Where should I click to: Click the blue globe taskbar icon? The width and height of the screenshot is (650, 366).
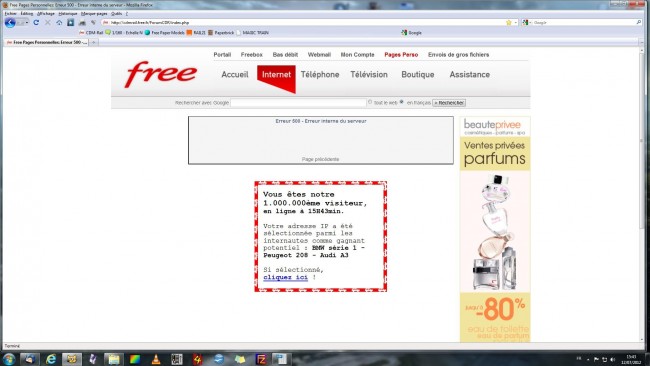click(219, 359)
